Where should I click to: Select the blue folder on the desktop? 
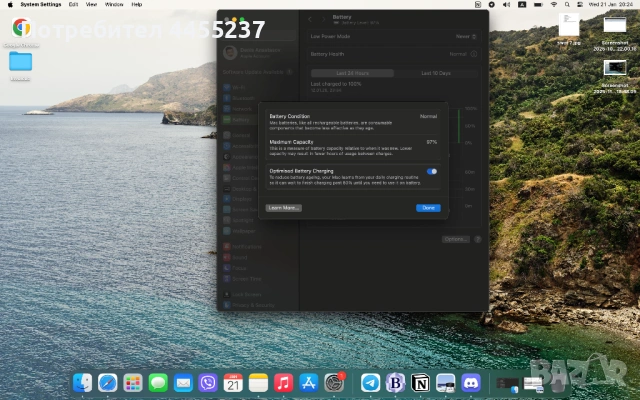point(20,61)
